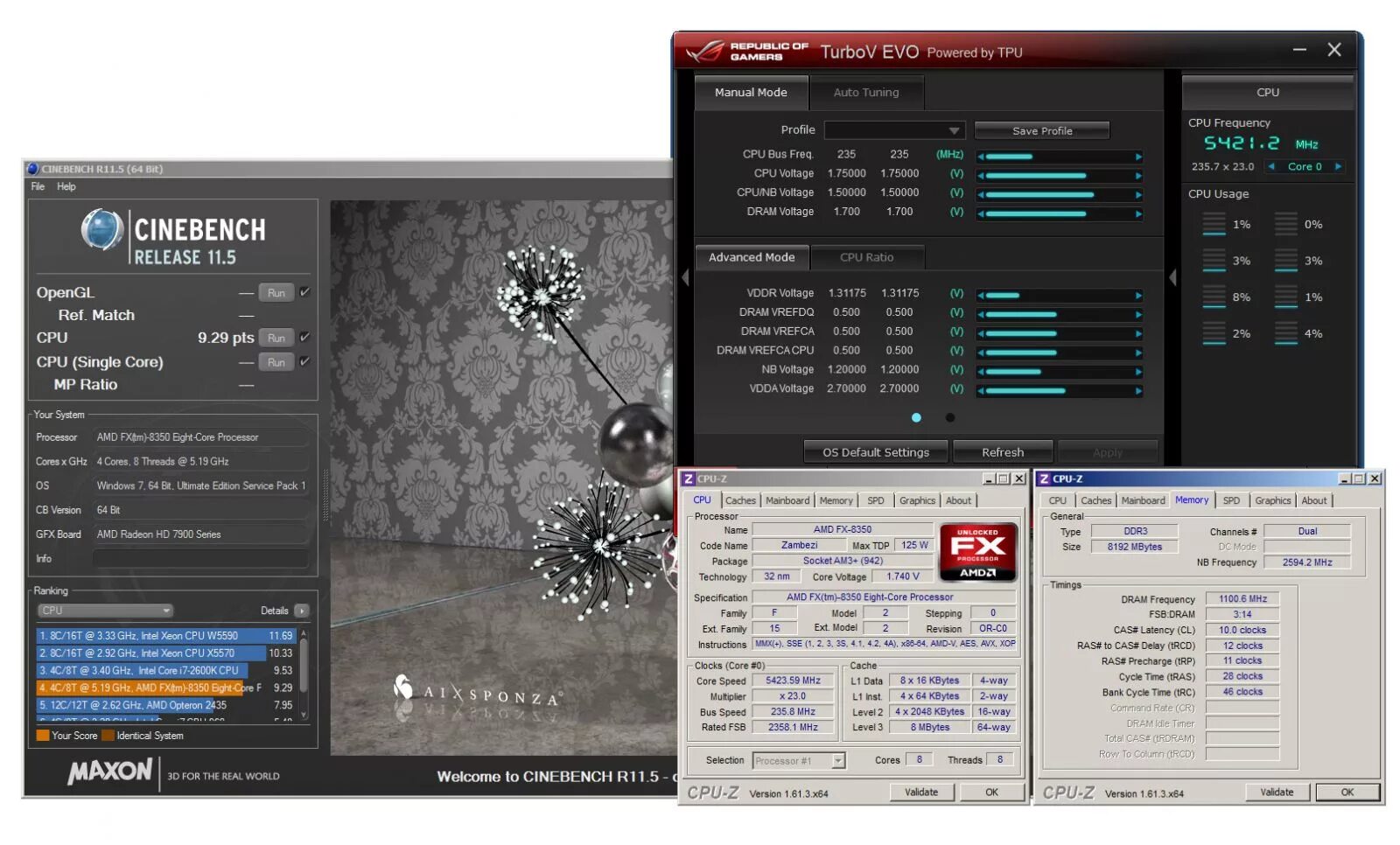1400x845 pixels.
Task: Click the DRAM VREFDQ slider bar
Action: (1059, 315)
